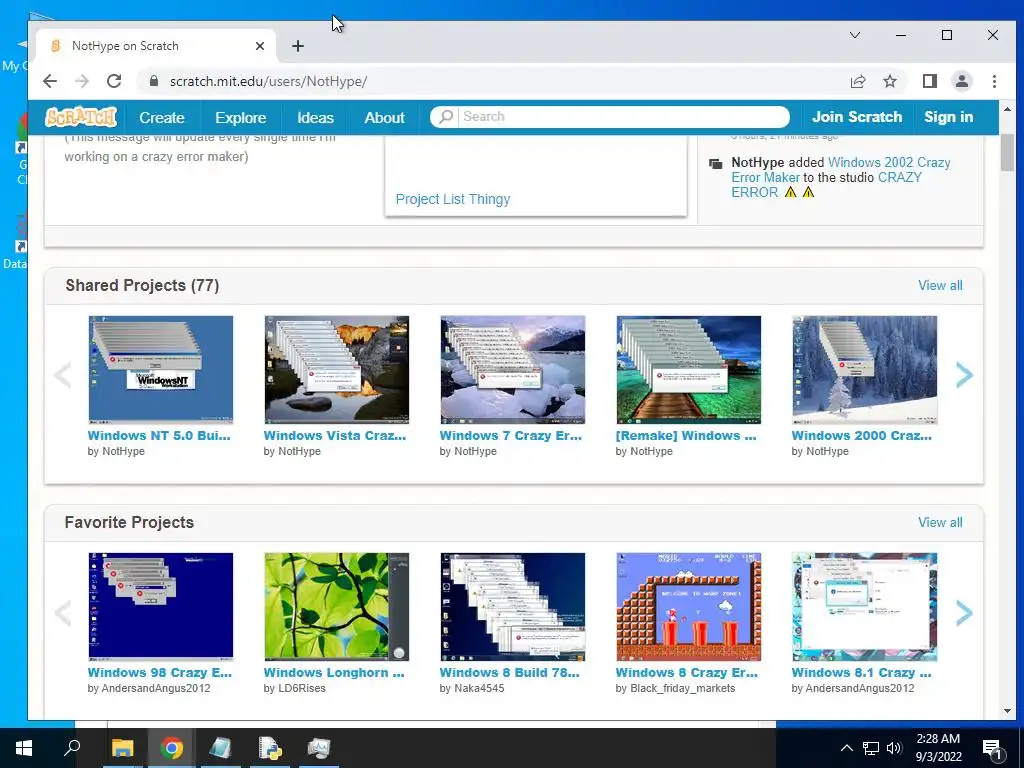Open the Windows Longhorn ... project thumbnail
The width and height of the screenshot is (1024, 768).
[336, 607]
